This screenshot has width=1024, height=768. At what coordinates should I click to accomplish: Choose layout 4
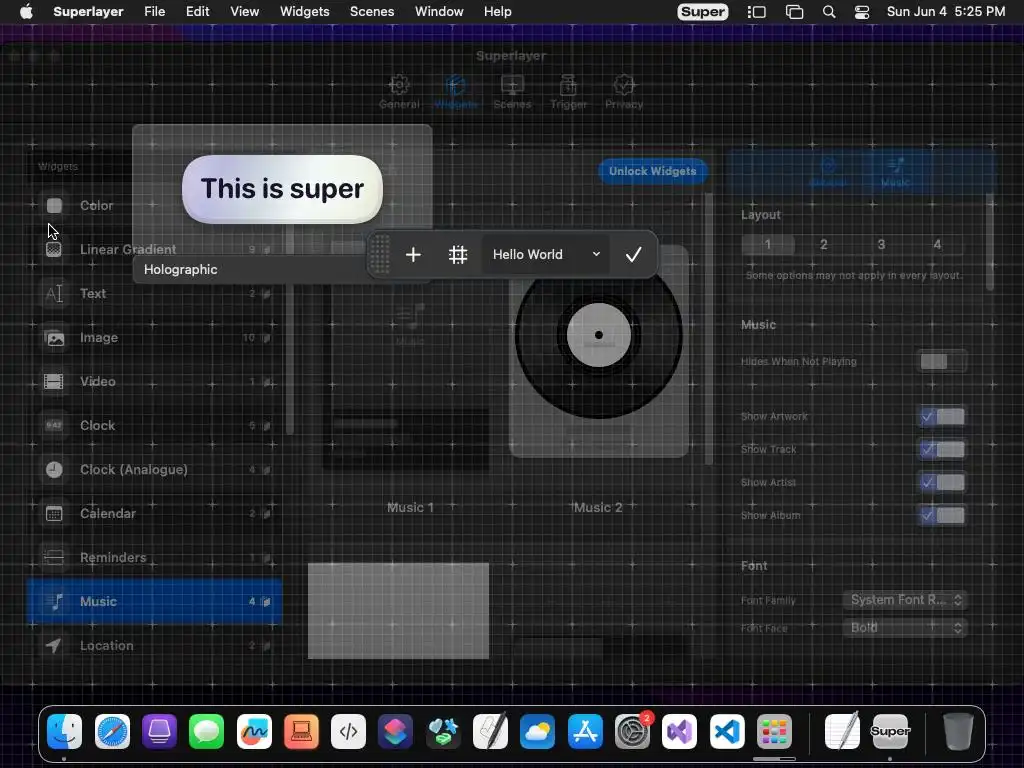pyautogui.click(x=937, y=245)
